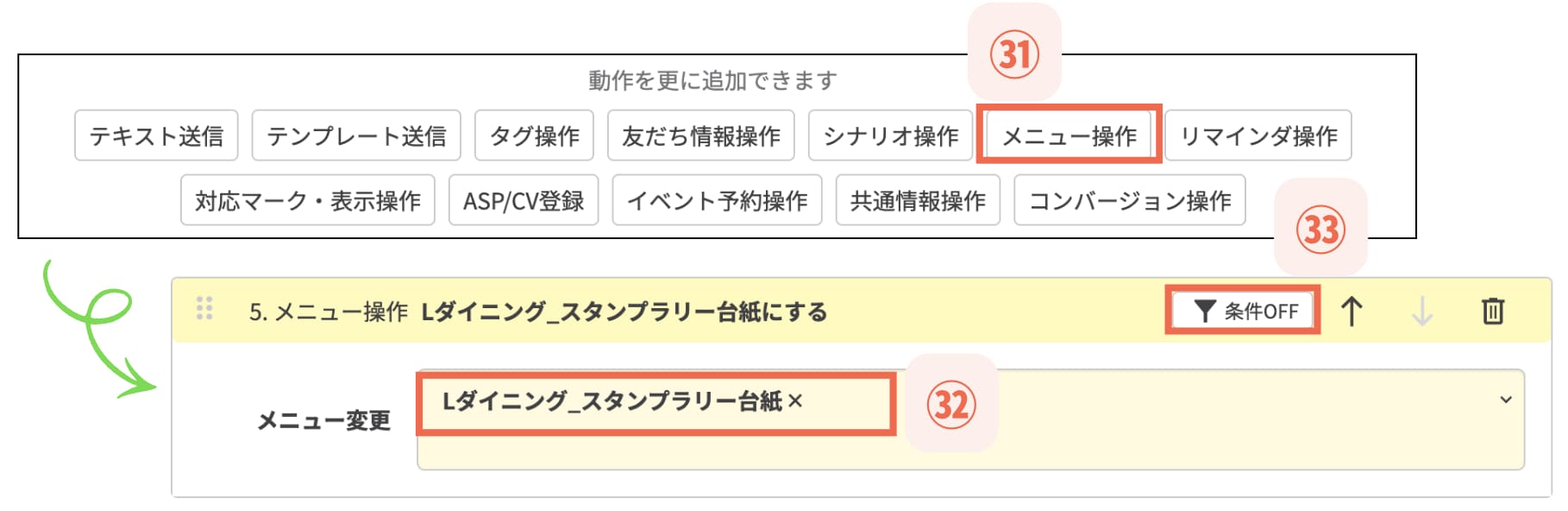Screen dimensions: 1568x511
Task: Select 対応マーク・表示操作
Action: (310, 201)
